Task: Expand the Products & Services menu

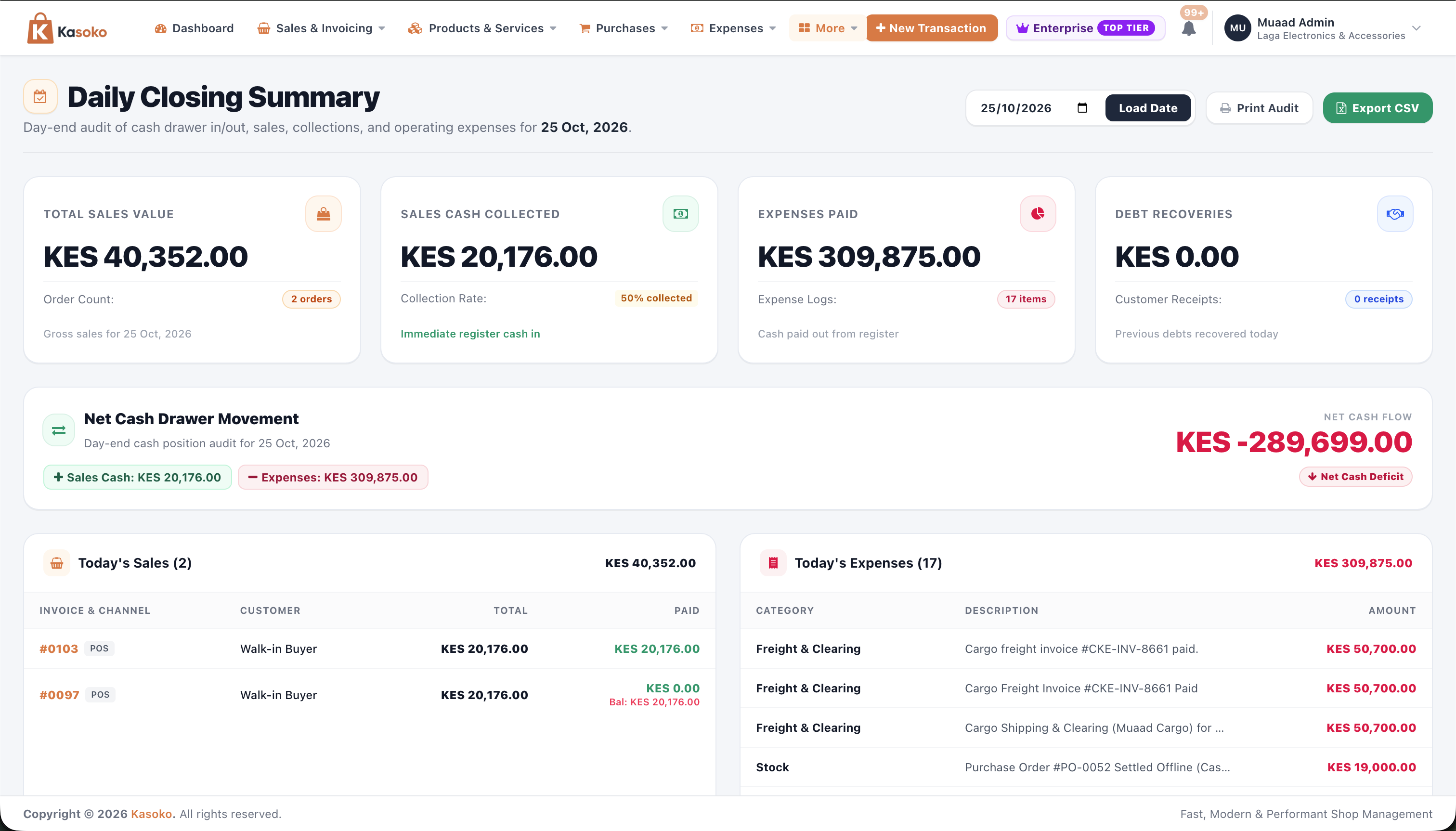Action: (482, 28)
